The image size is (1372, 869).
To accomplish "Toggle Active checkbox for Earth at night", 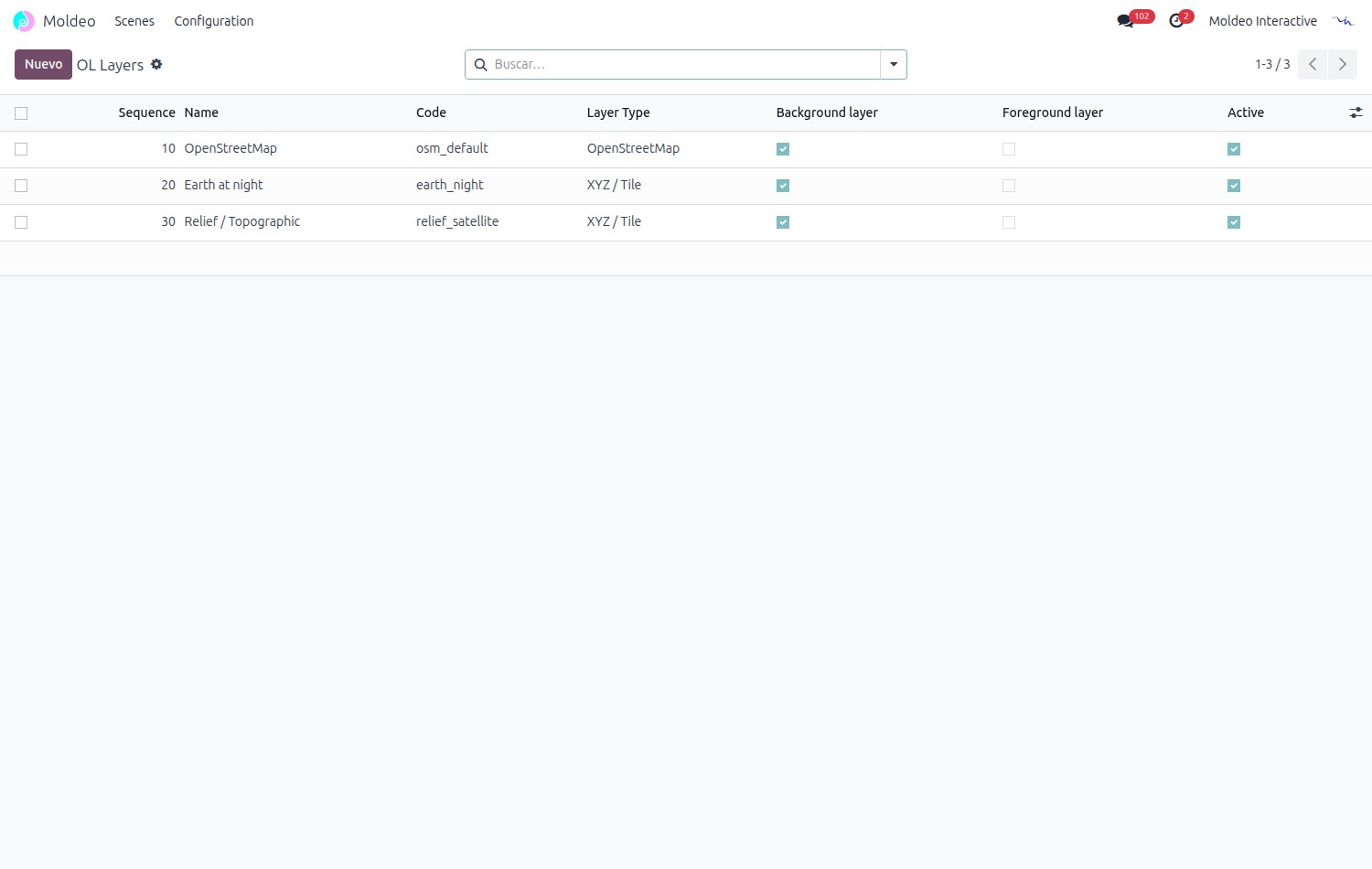I will (1234, 186).
